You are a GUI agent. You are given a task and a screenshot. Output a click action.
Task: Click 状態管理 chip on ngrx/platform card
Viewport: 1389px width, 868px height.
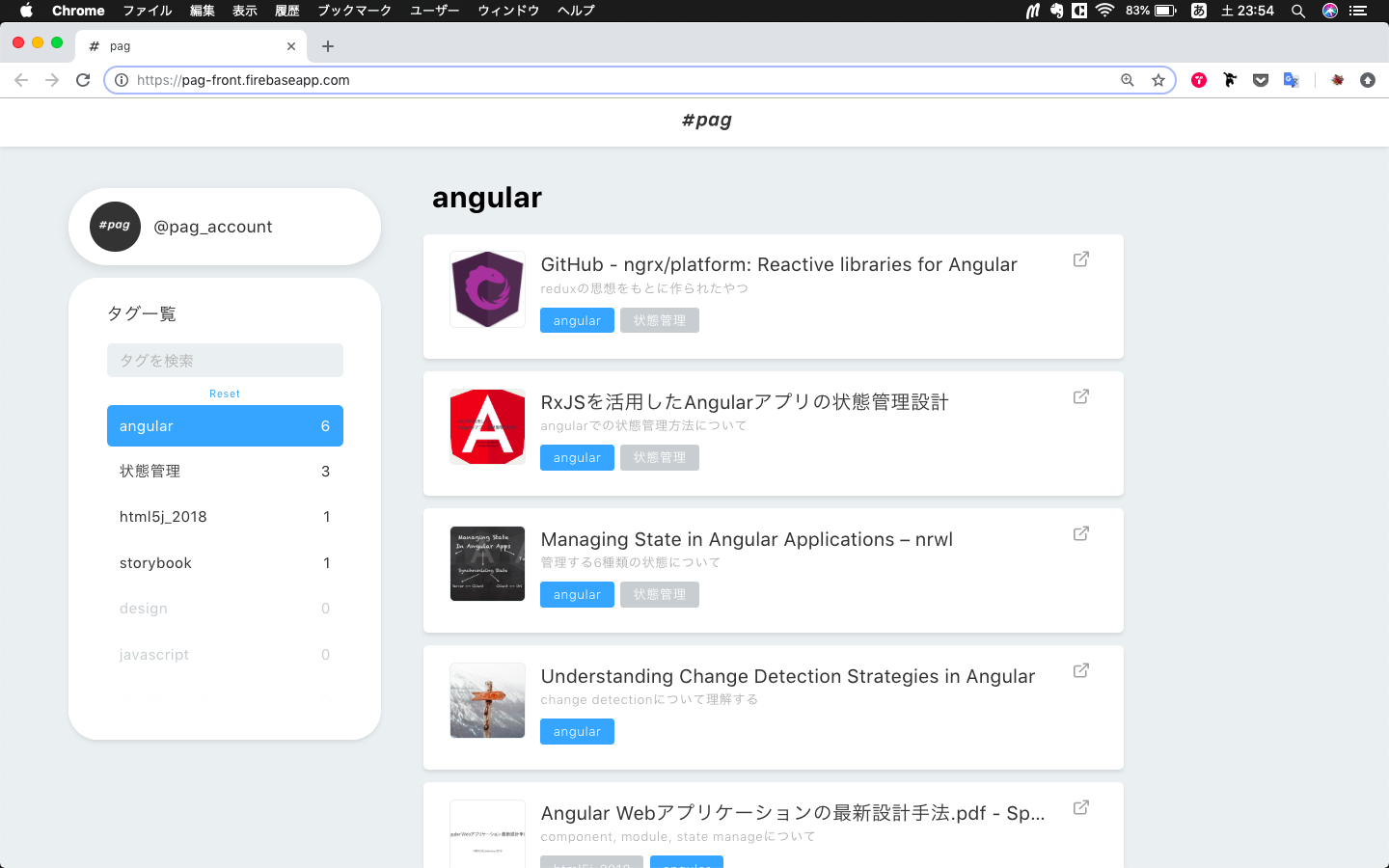(x=660, y=320)
